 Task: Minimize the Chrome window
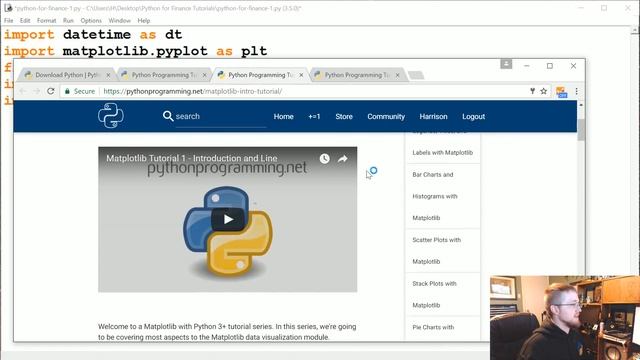click(527, 66)
